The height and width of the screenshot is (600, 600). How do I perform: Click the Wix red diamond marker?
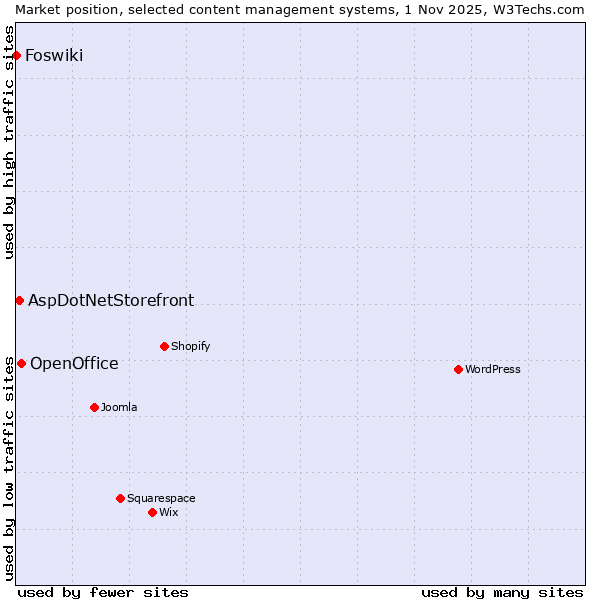152,512
